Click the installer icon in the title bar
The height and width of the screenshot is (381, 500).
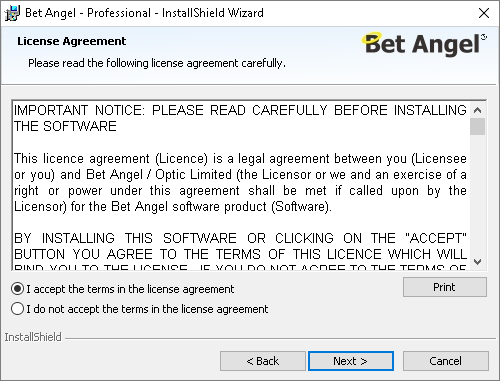[x=12, y=13]
